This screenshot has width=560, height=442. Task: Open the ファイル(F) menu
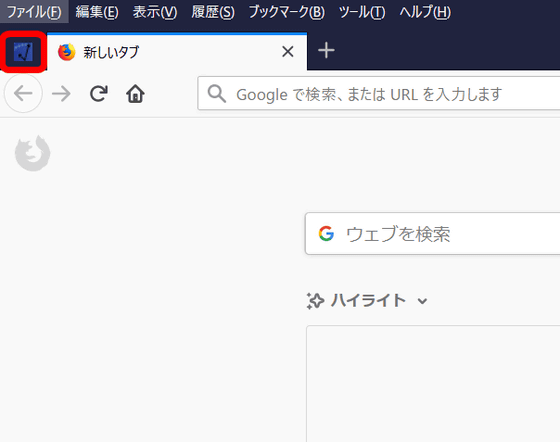coord(34,12)
